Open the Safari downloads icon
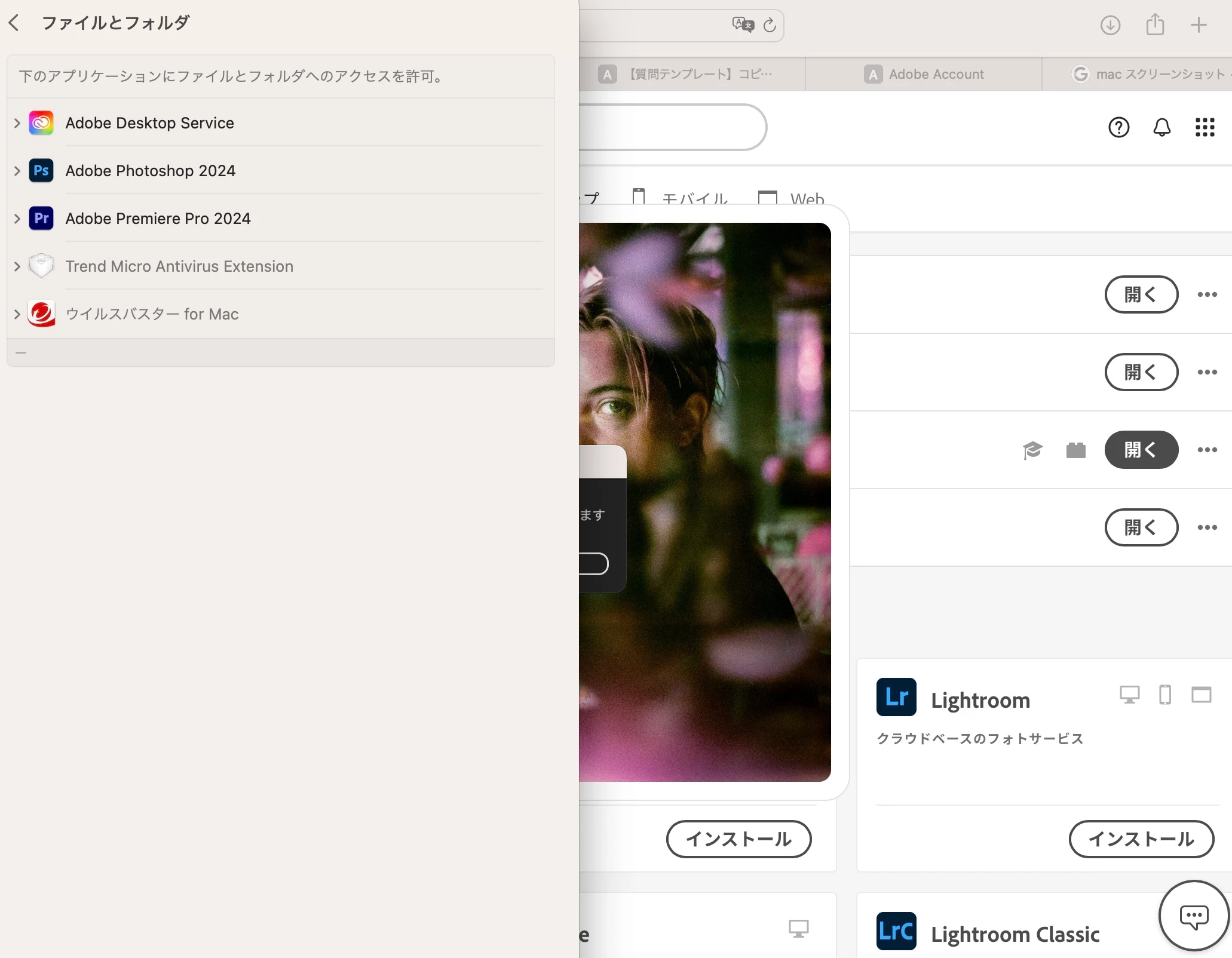1232x958 pixels. point(1110,25)
